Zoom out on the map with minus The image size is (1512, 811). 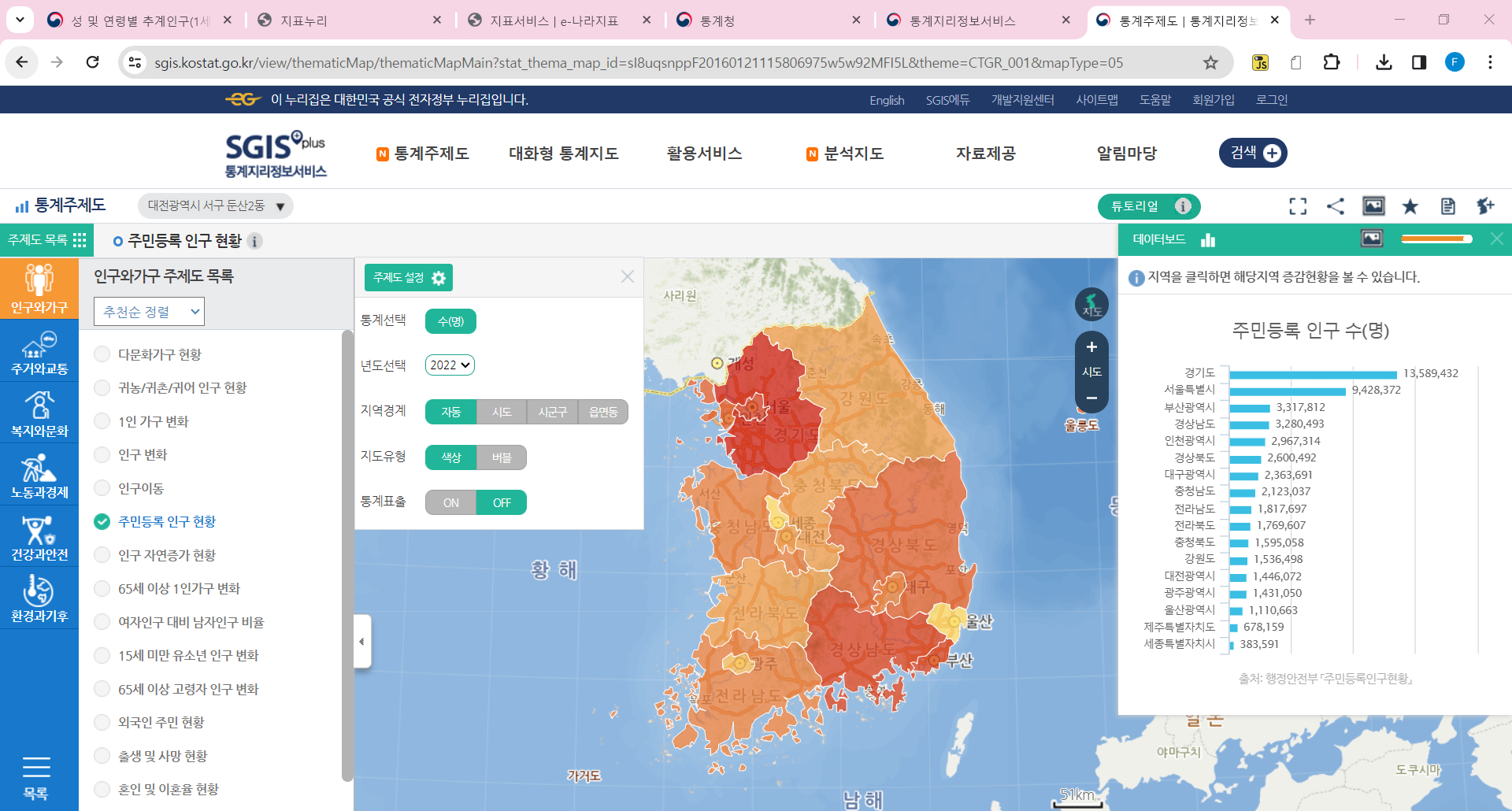click(x=1091, y=398)
